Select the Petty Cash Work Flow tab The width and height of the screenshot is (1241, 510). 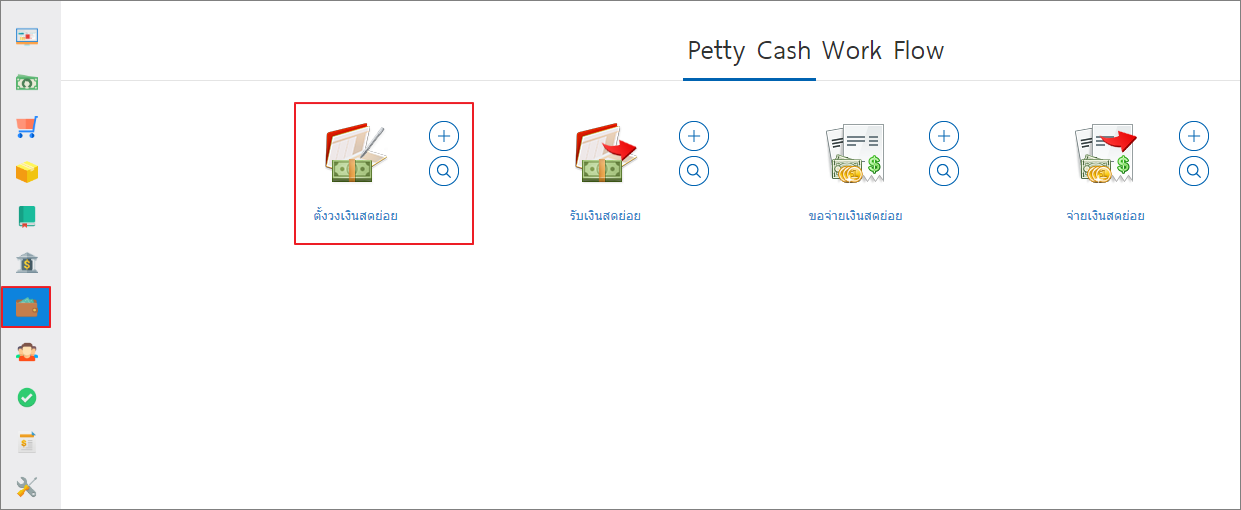(816, 51)
